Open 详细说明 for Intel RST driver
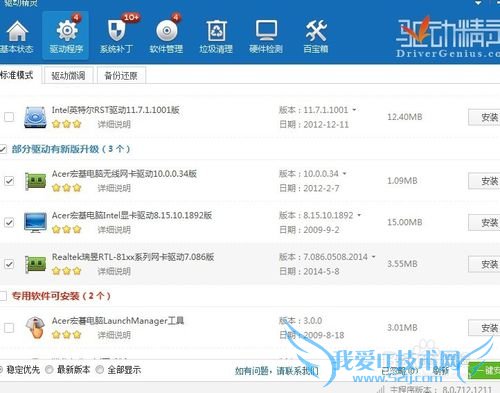 coord(114,125)
